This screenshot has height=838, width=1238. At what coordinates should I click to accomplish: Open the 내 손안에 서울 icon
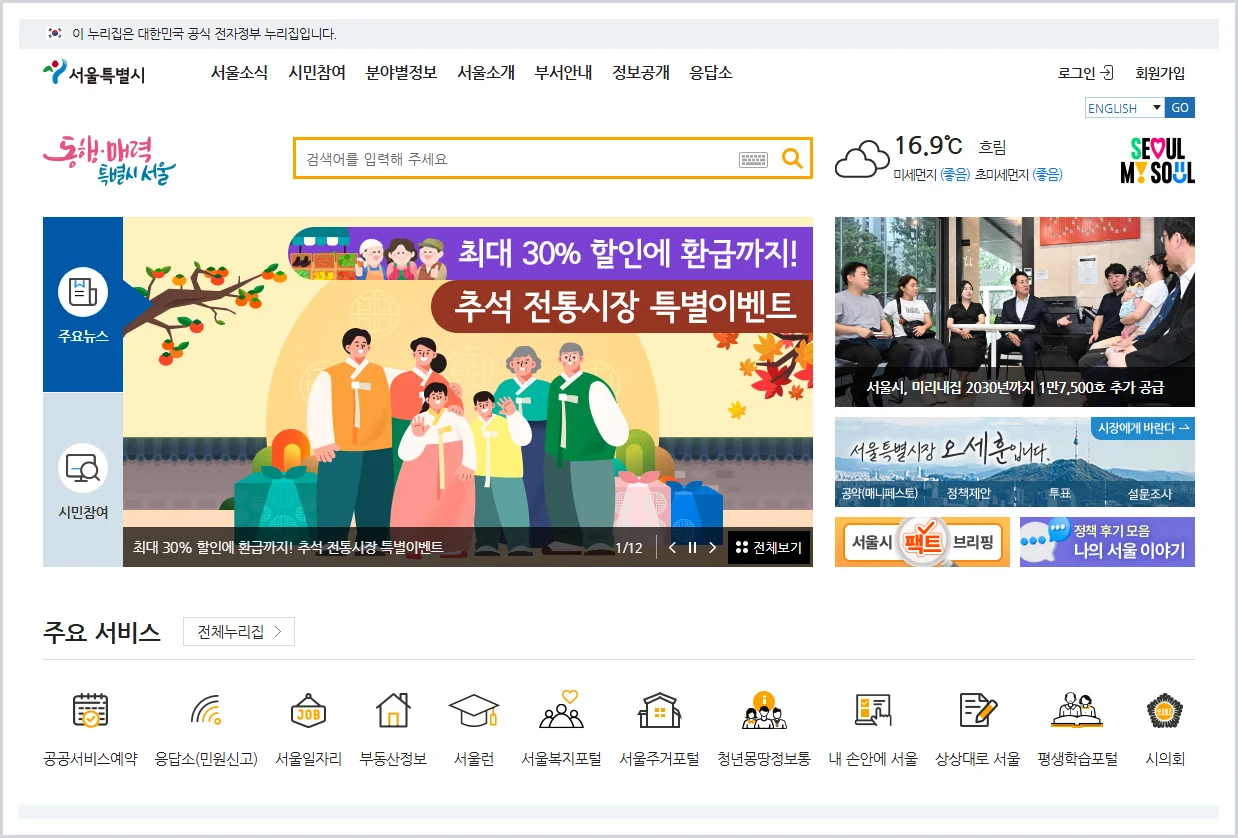pyautogui.click(x=873, y=710)
